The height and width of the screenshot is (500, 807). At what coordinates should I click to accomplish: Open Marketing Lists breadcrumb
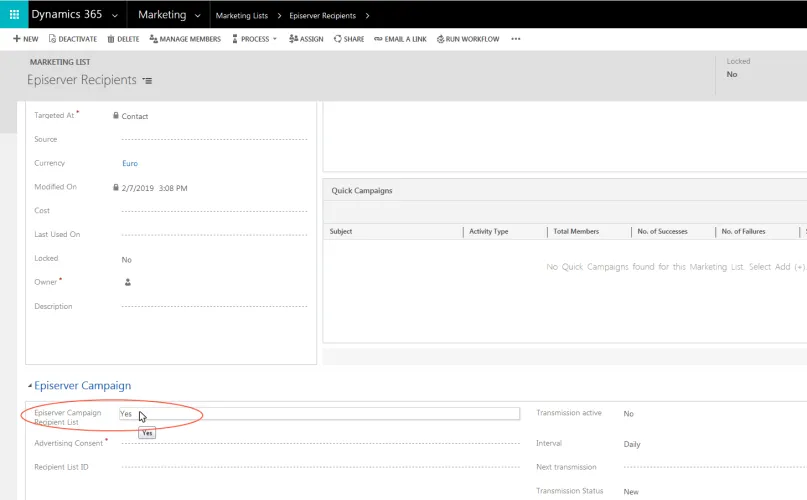pyautogui.click(x=241, y=15)
